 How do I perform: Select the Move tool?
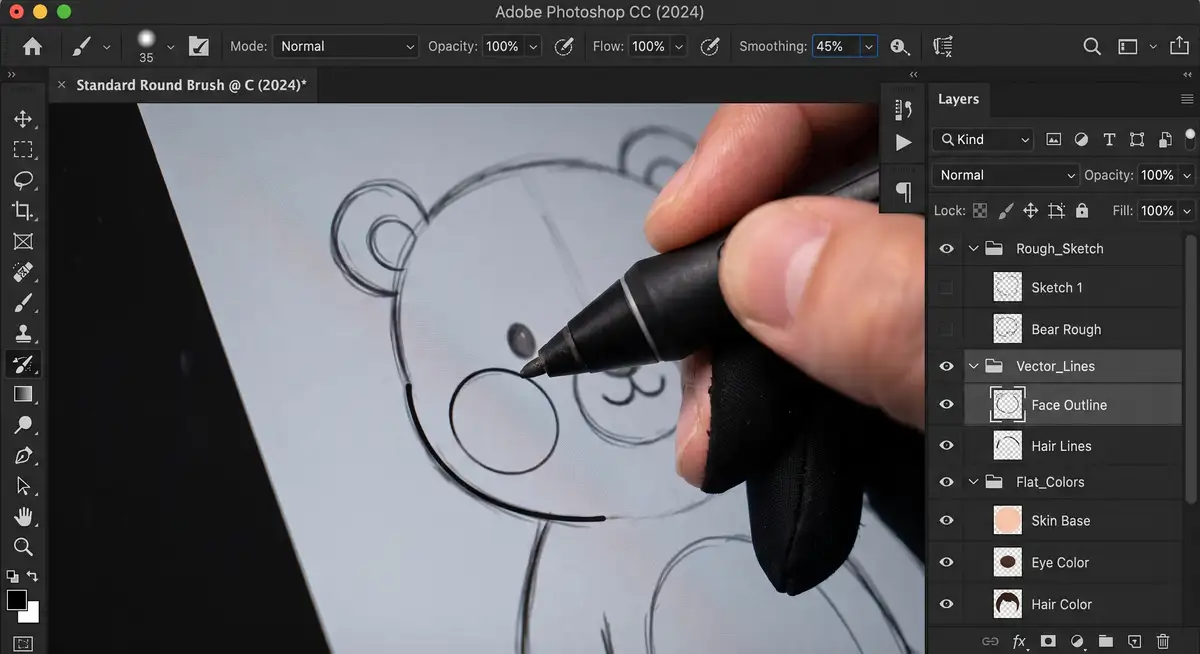pyautogui.click(x=22, y=119)
